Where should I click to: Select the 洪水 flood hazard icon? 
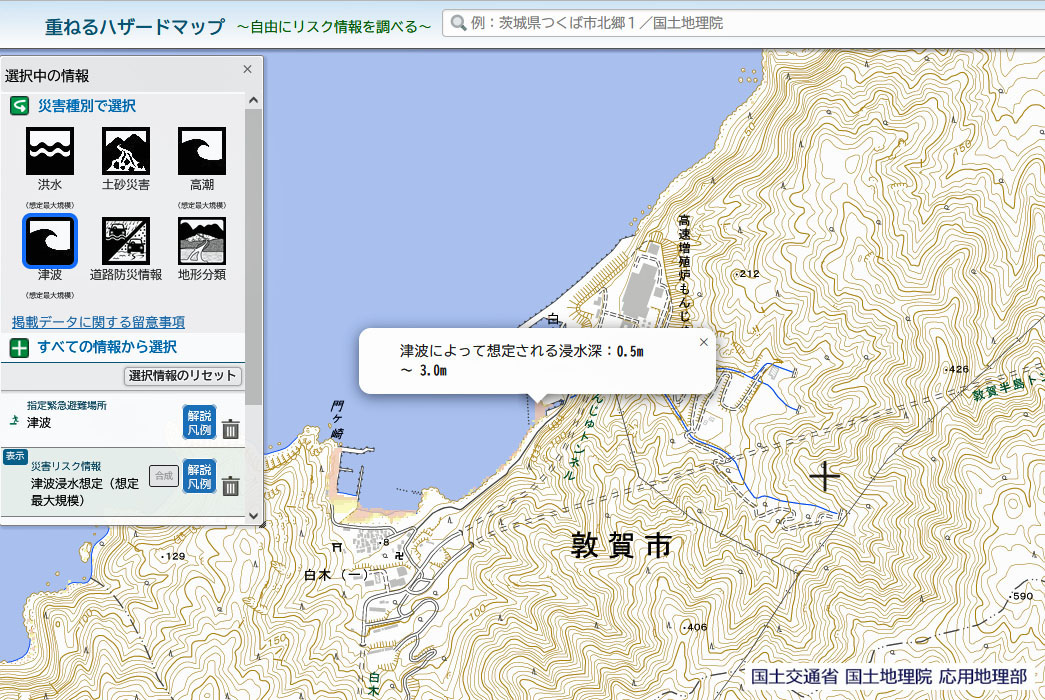[x=50, y=151]
